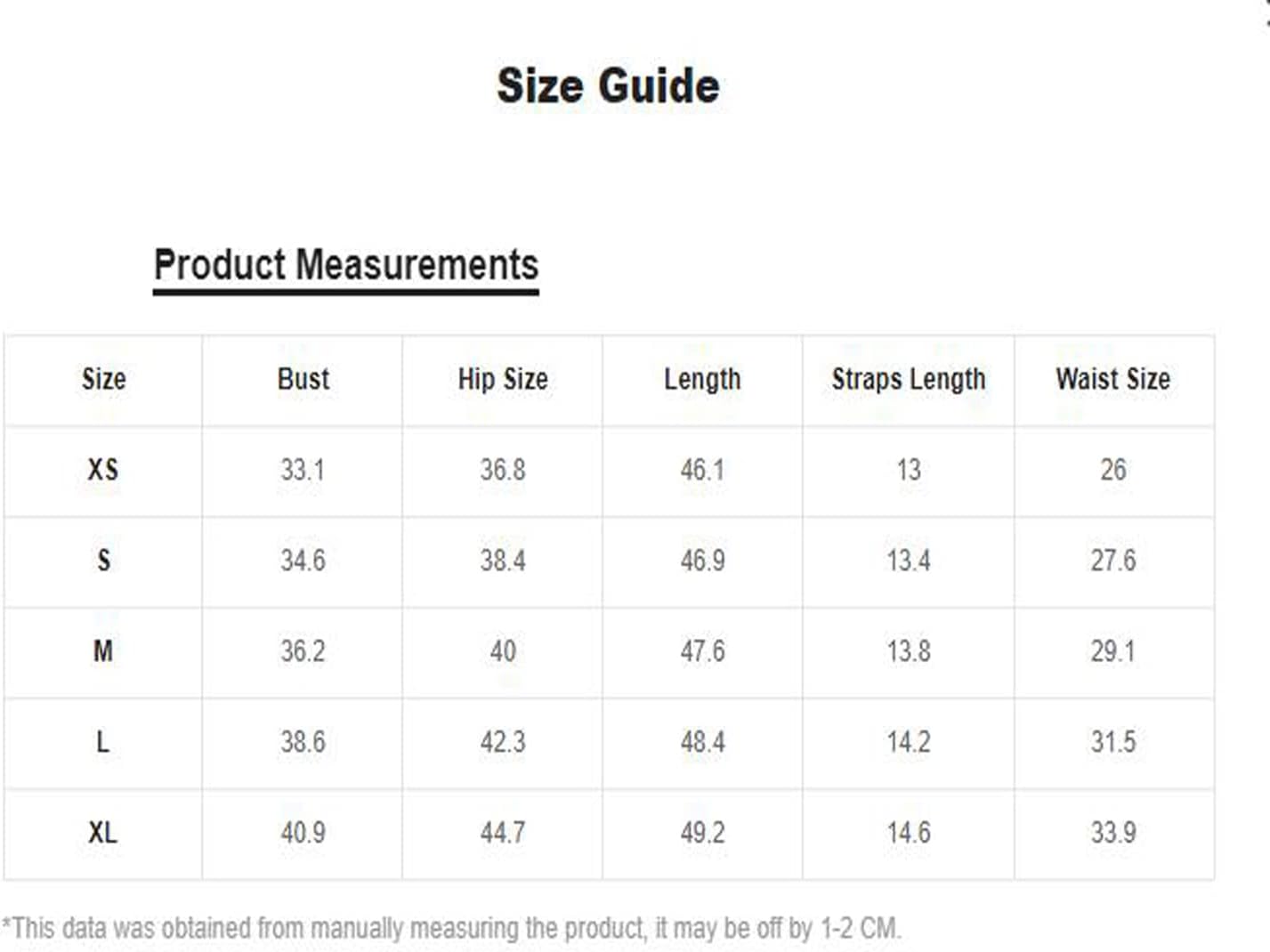Click the manual measurement disclaimer footnote

click(x=451, y=928)
